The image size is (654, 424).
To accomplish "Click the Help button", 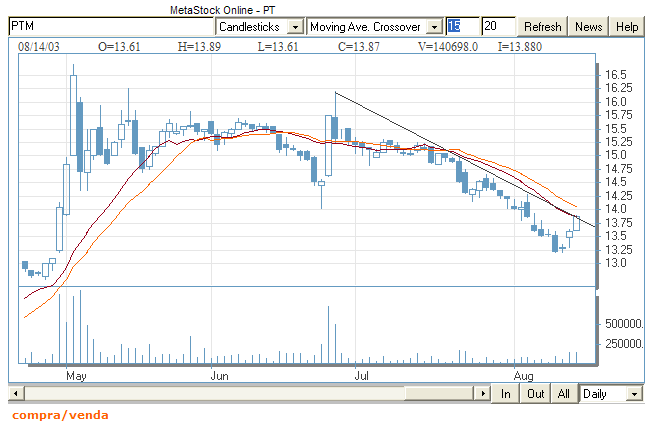I will point(627,27).
